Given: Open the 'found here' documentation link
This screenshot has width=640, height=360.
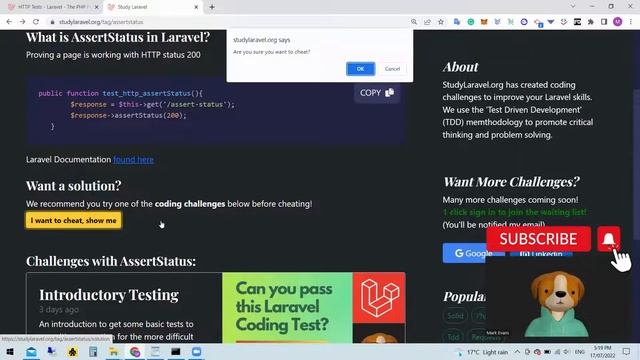Looking at the screenshot, I should tap(133, 160).
